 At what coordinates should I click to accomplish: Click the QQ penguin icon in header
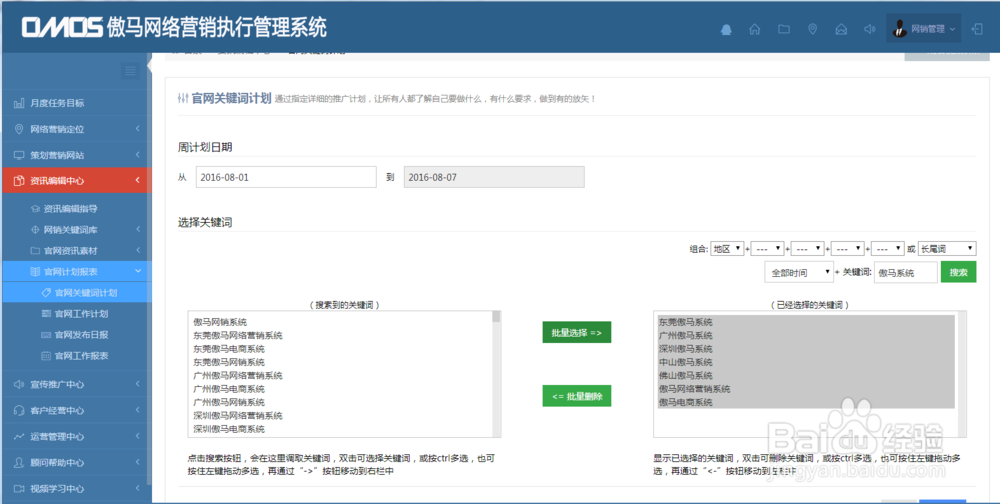tap(726, 29)
